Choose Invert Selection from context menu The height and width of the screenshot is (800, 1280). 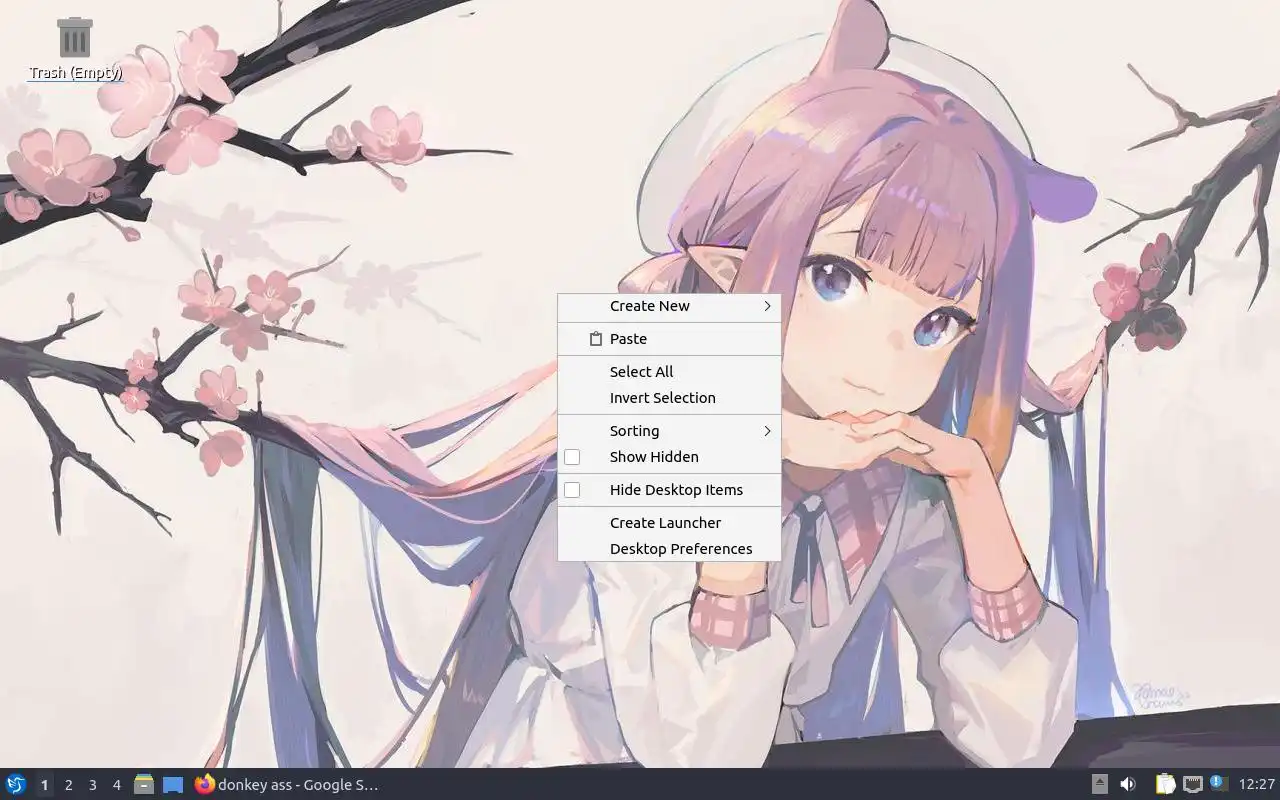pyautogui.click(x=669, y=398)
